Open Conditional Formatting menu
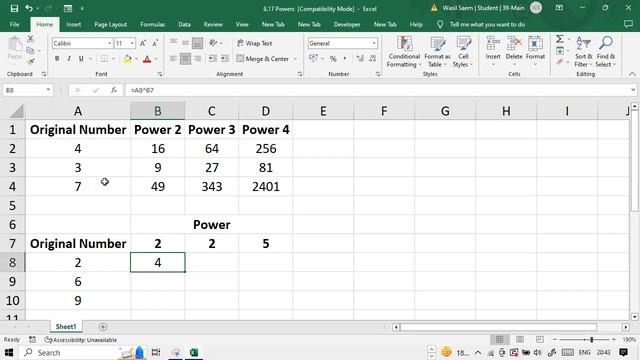Screen dimensions: 640x360 (x=404, y=52)
